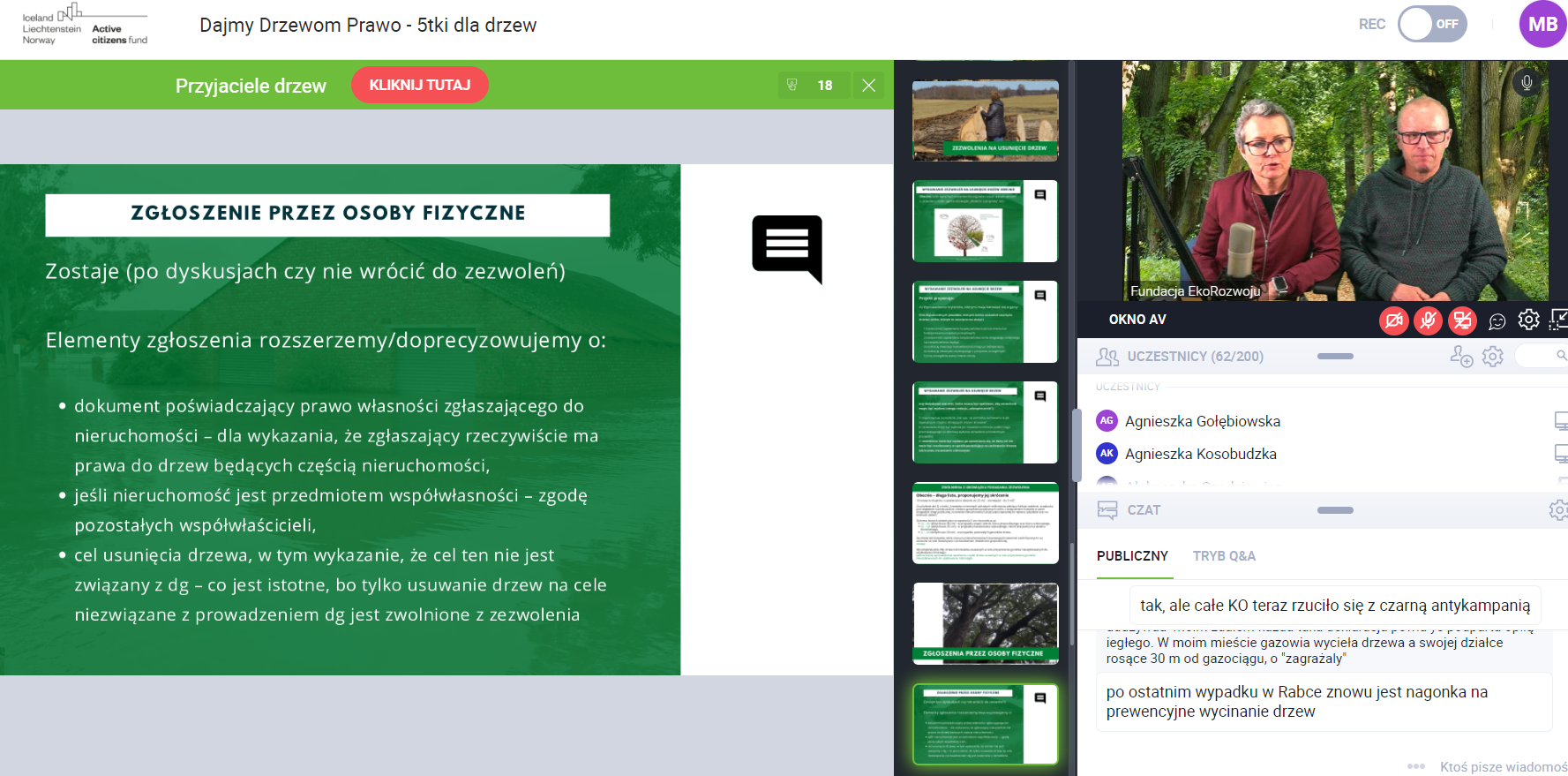
Task: Open the emoji reactions icon
Action: (x=1497, y=321)
